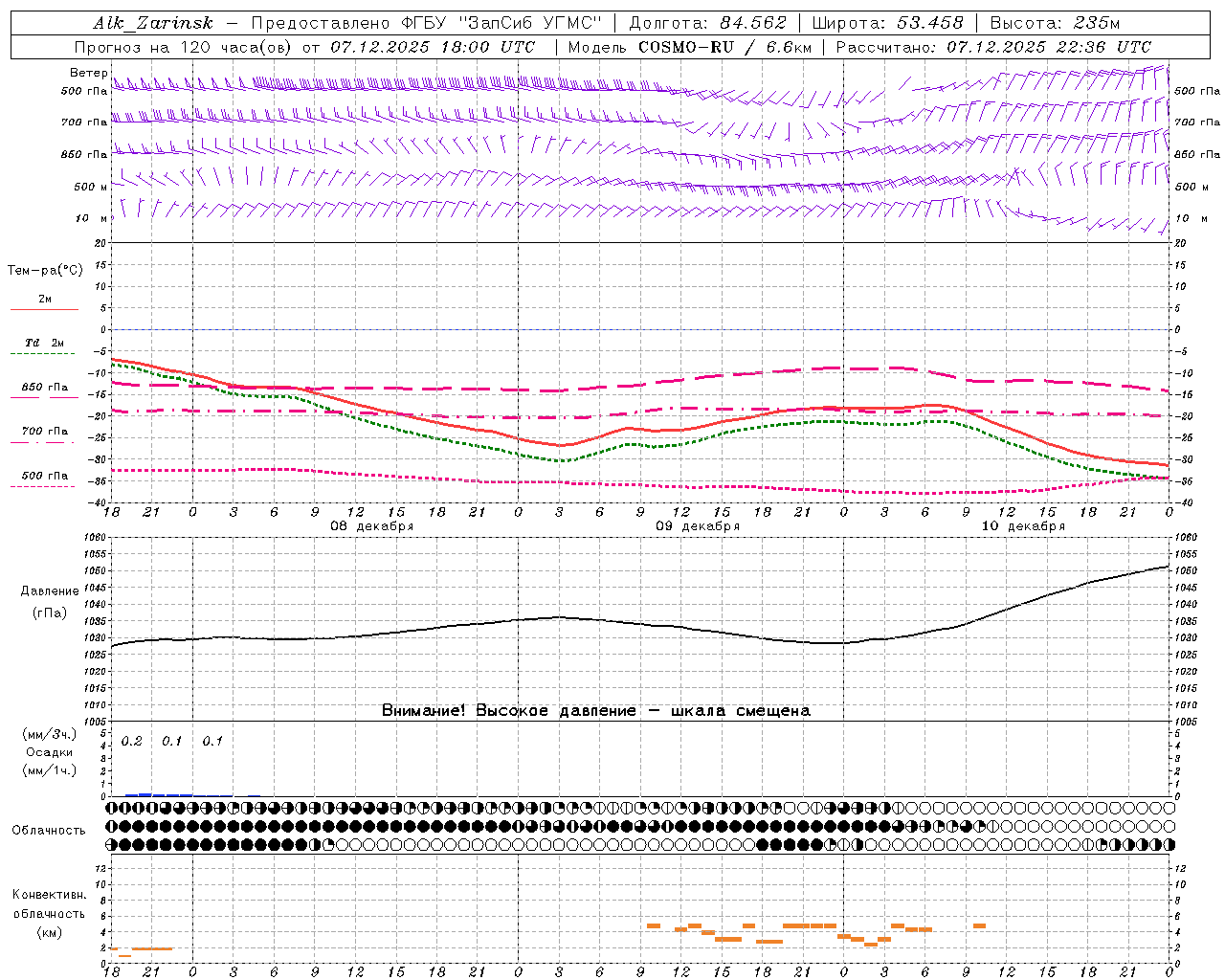
Task: Click the date label 09 декабря
Action: tap(698, 526)
